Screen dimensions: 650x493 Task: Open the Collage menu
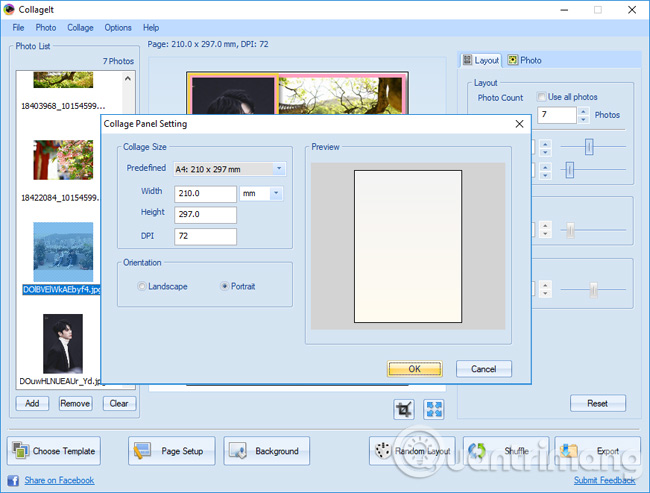point(80,27)
